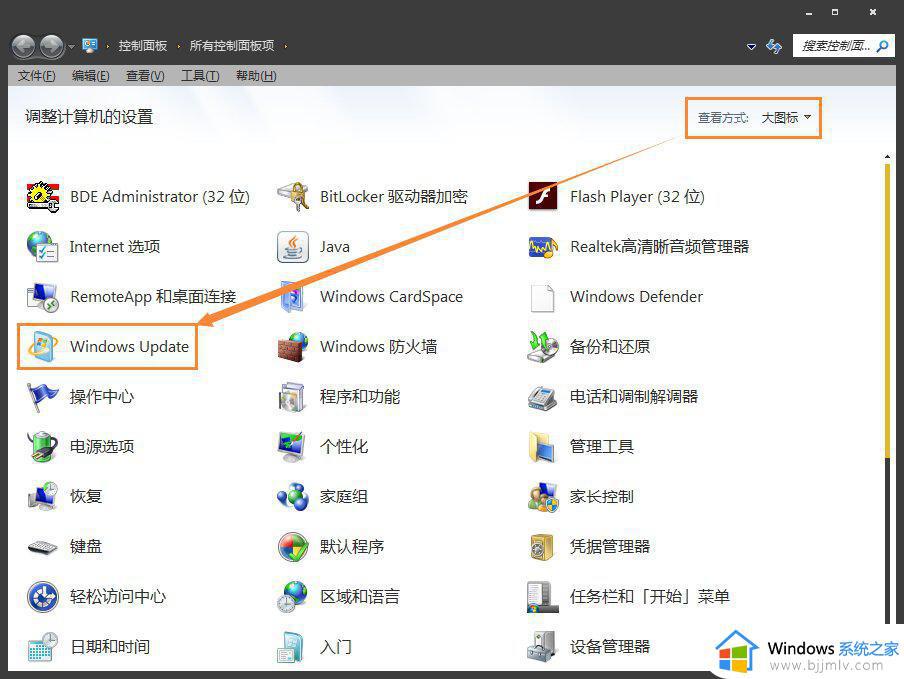Open the 轻松访问中心 icon
The image size is (904, 679).
point(43,597)
